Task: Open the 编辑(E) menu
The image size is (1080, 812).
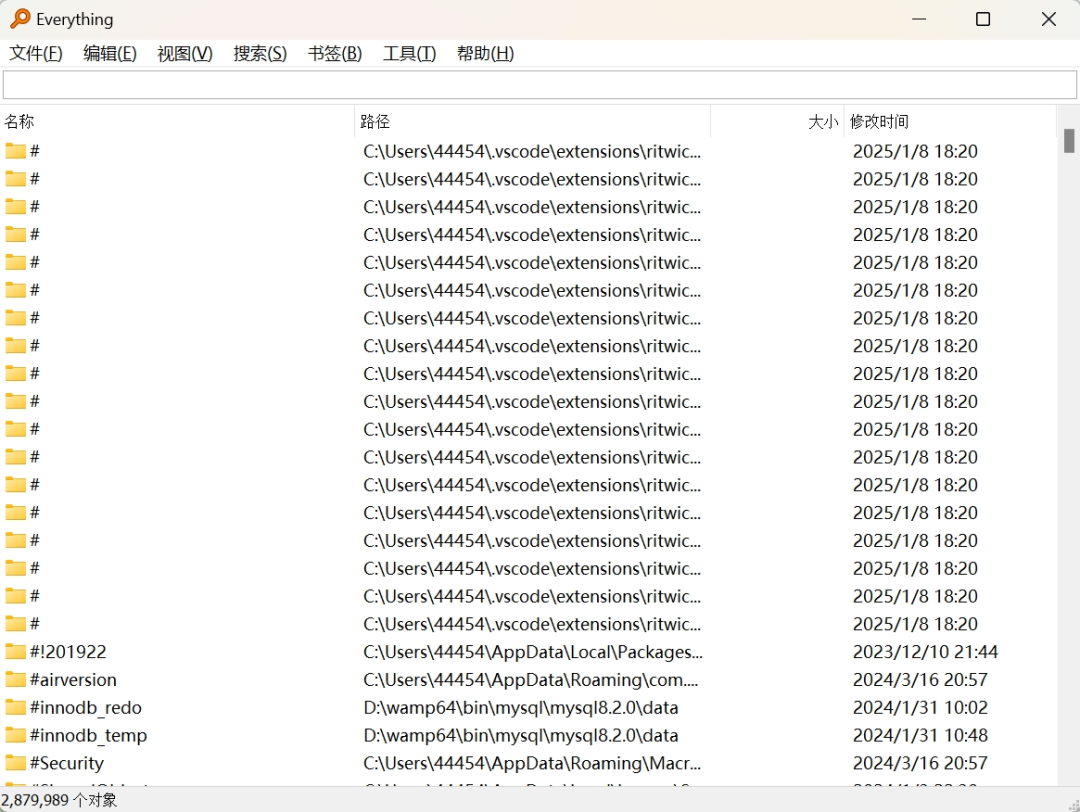Action: click(x=110, y=53)
